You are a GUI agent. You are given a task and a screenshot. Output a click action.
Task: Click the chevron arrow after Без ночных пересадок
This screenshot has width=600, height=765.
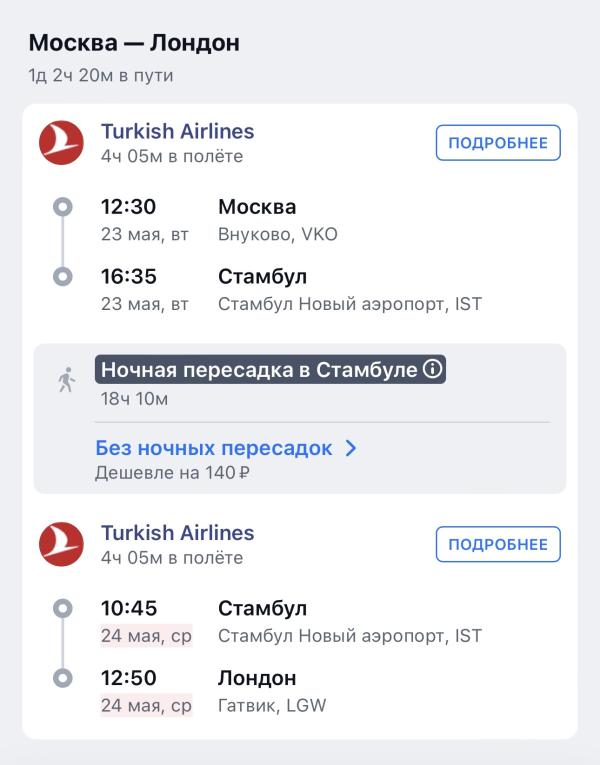tap(351, 448)
